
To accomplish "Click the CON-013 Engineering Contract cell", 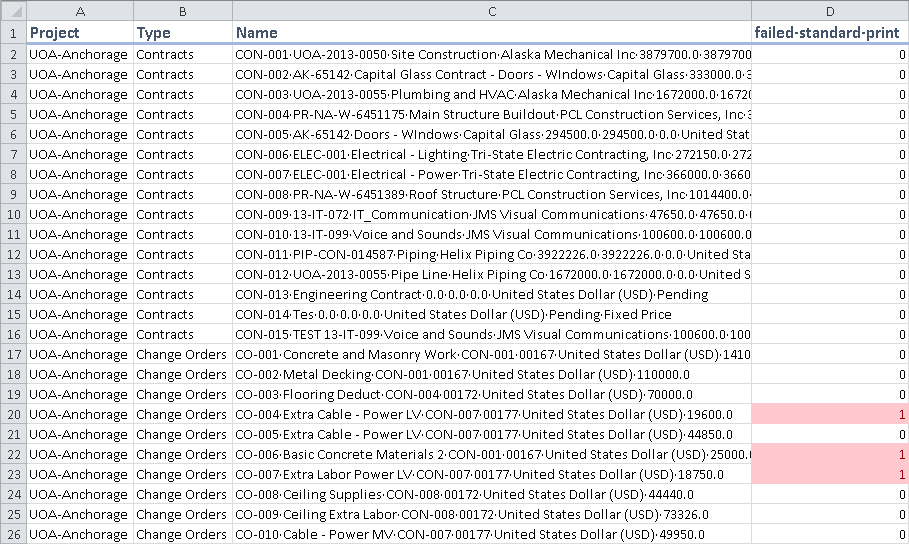I will pos(492,295).
